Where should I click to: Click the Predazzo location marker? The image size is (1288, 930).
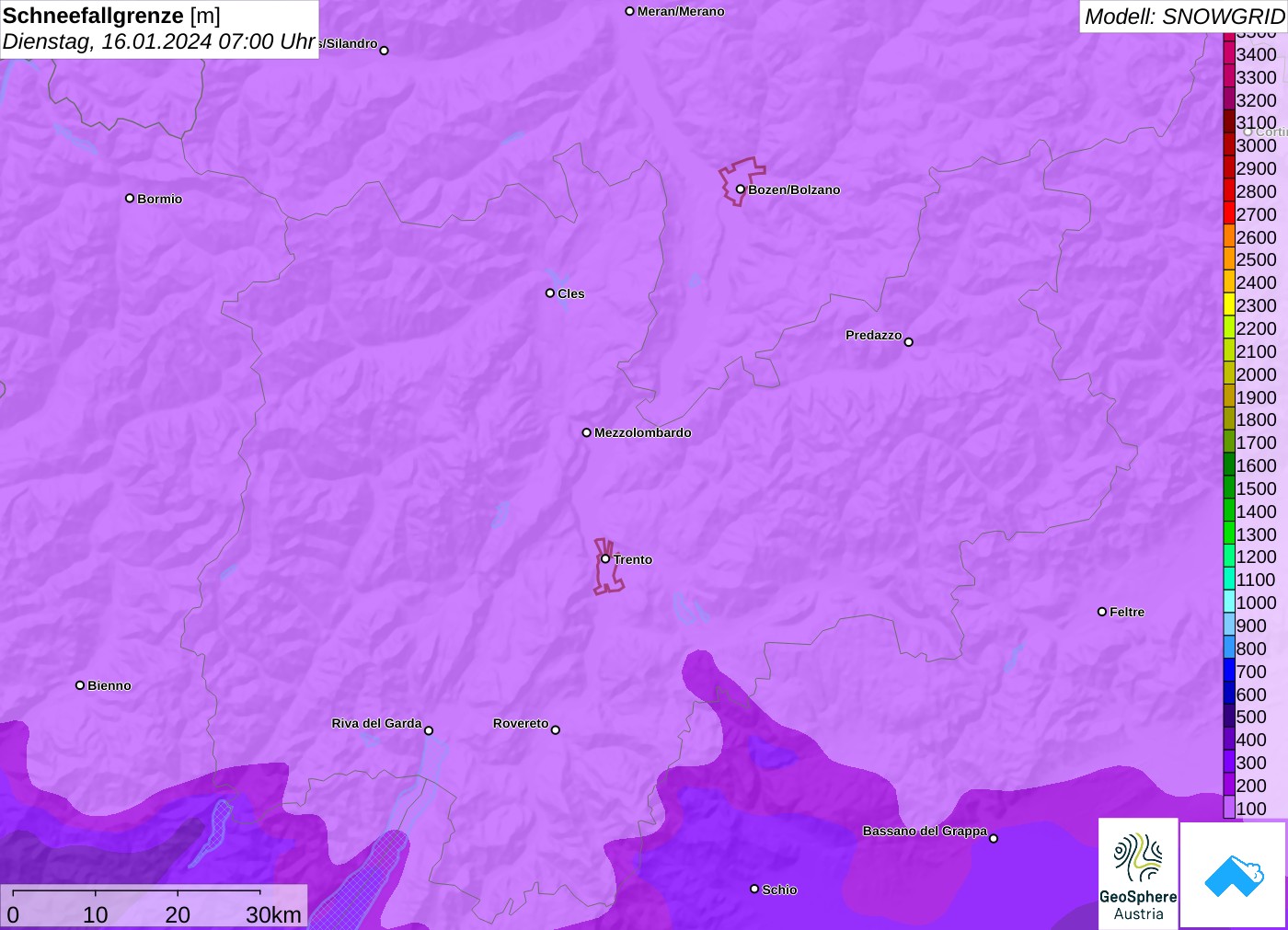(x=909, y=341)
